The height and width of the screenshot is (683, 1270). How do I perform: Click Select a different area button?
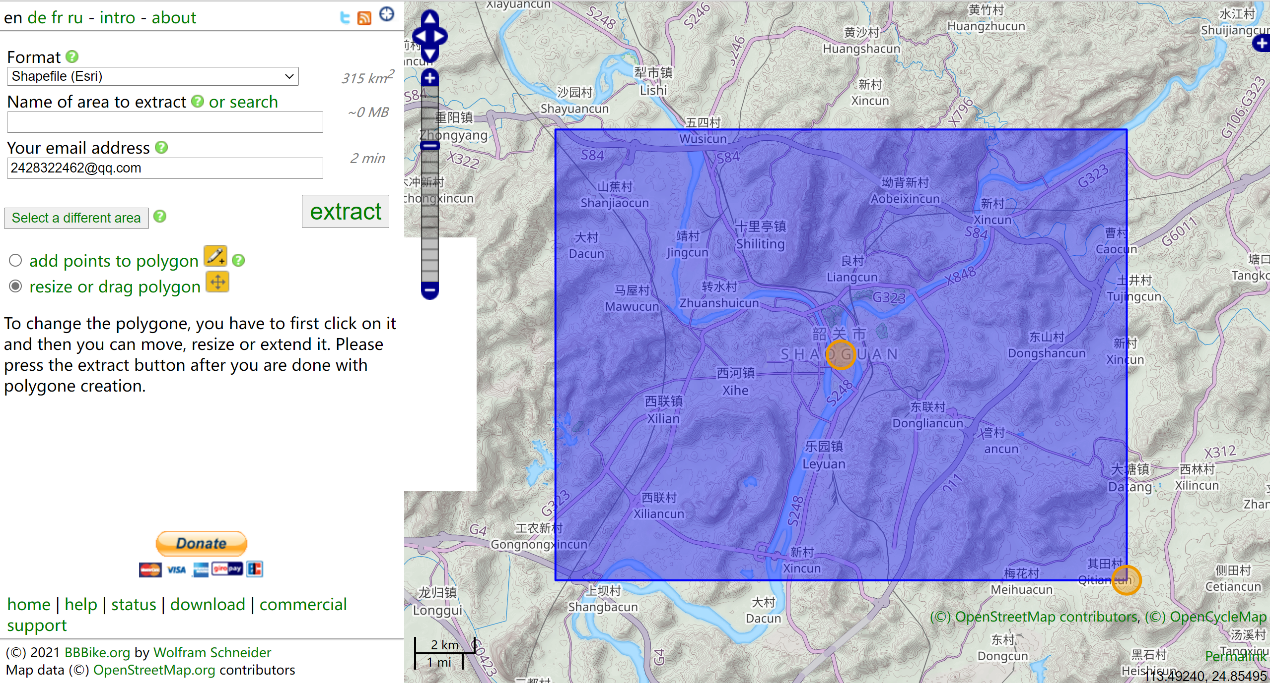click(76, 218)
